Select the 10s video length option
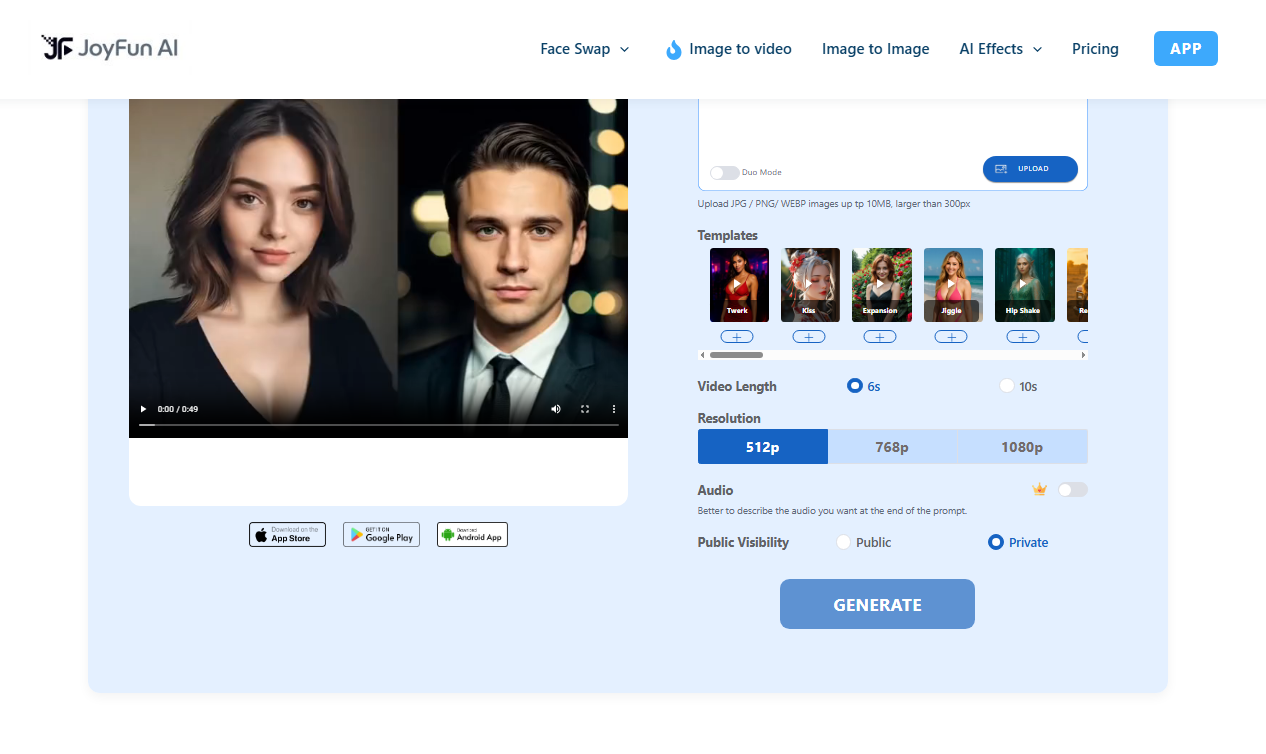 click(x=1005, y=385)
